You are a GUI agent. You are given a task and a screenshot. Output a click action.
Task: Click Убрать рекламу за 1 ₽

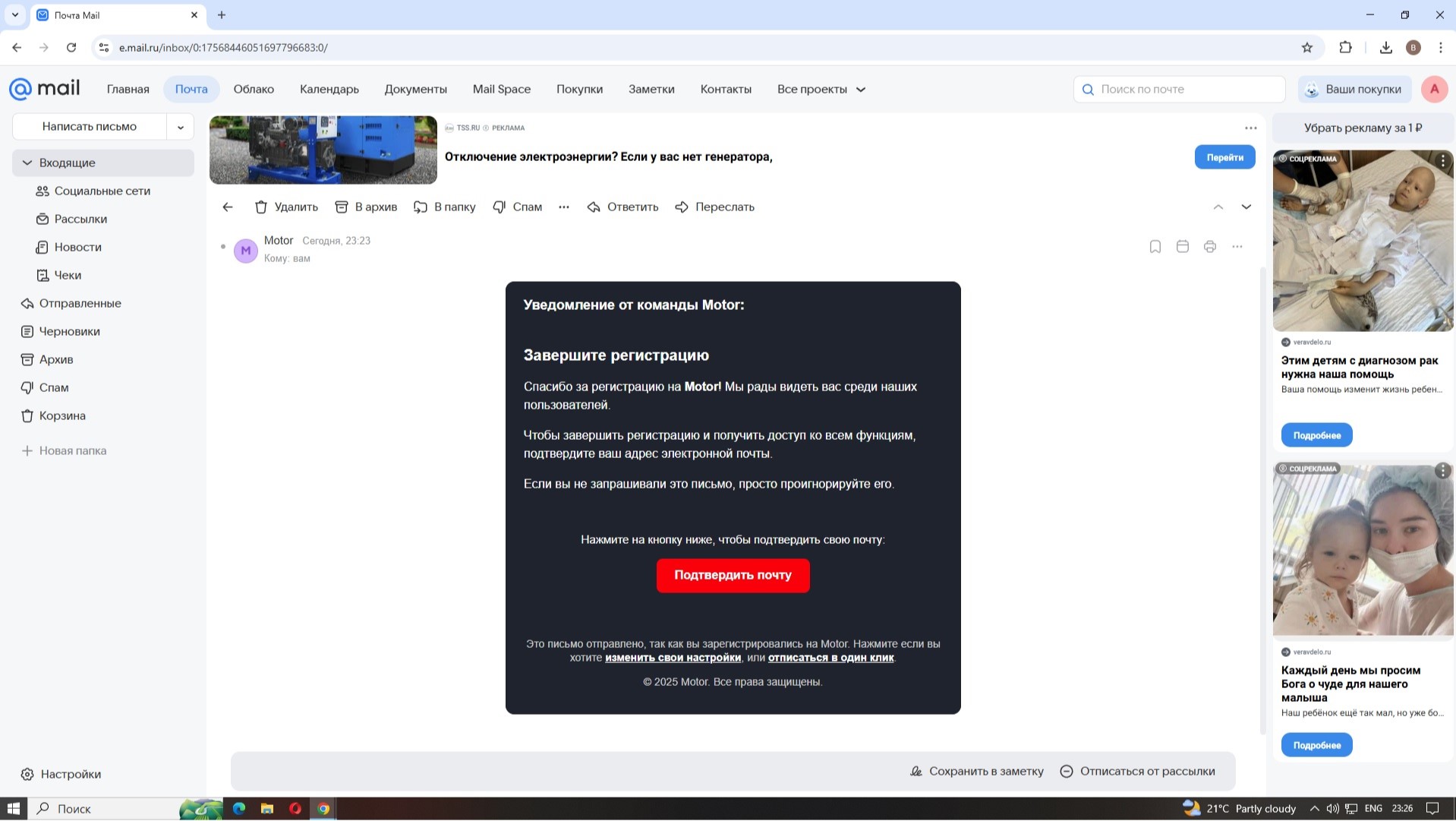tap(1363, 128)
